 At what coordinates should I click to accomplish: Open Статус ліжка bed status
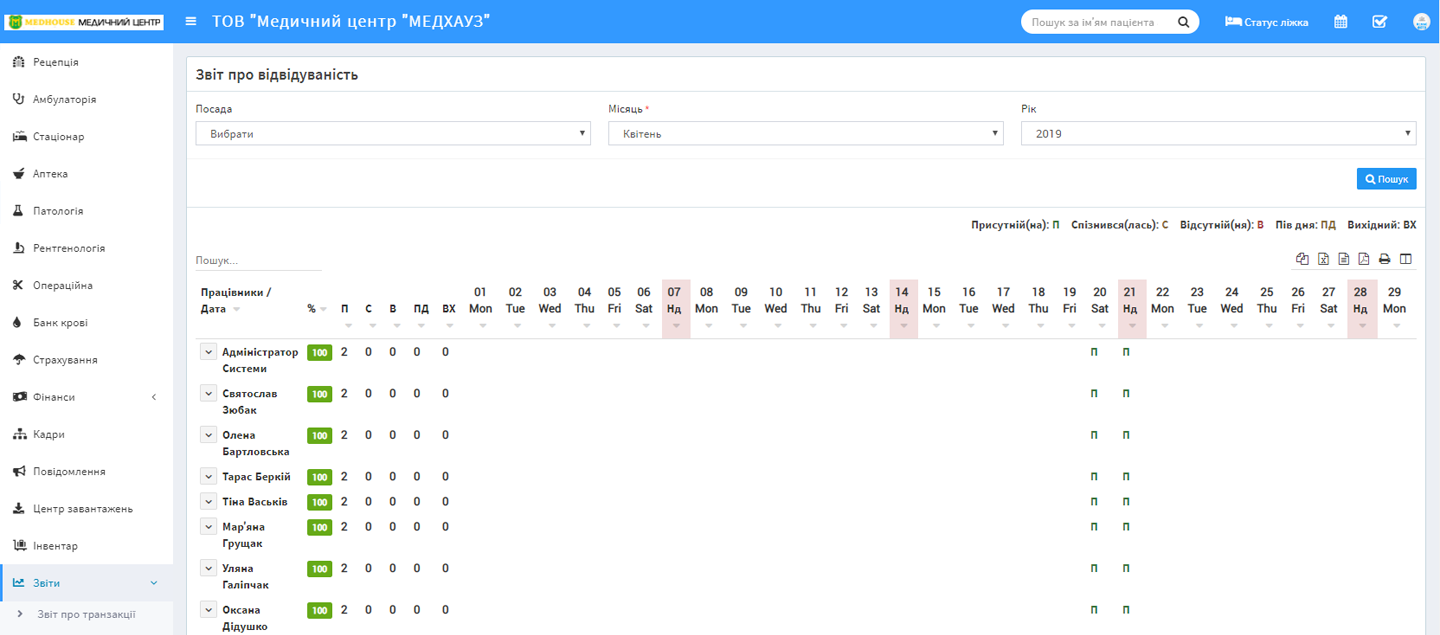tap(1267, 22)
